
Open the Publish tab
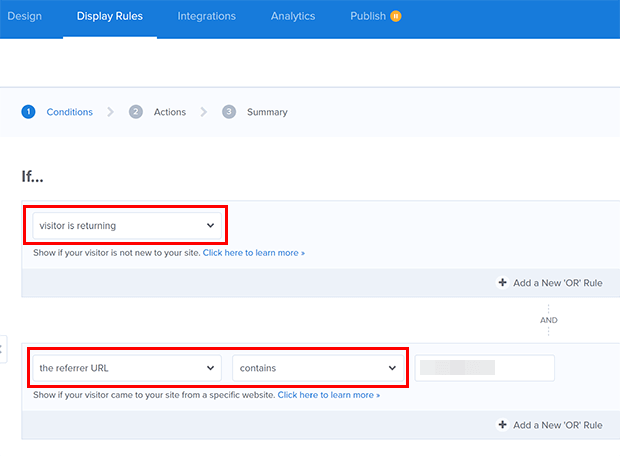tap(368, 16)
